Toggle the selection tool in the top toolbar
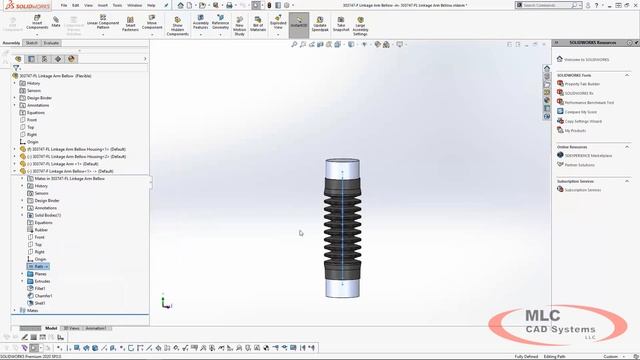This screenshot has height=360, width=640. coord(256,5)
